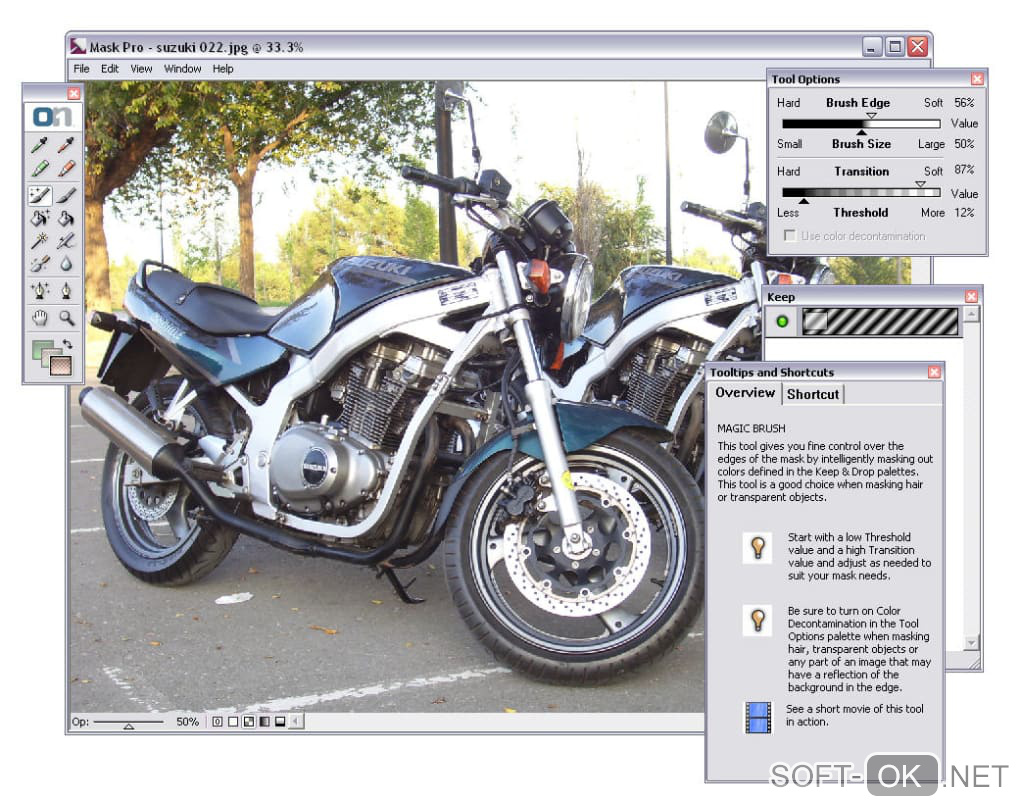Screen dimensions: 1020x801
Task: Select the Zoom magnifier tool
Action: pyautogui.click(x=66, y=318)
